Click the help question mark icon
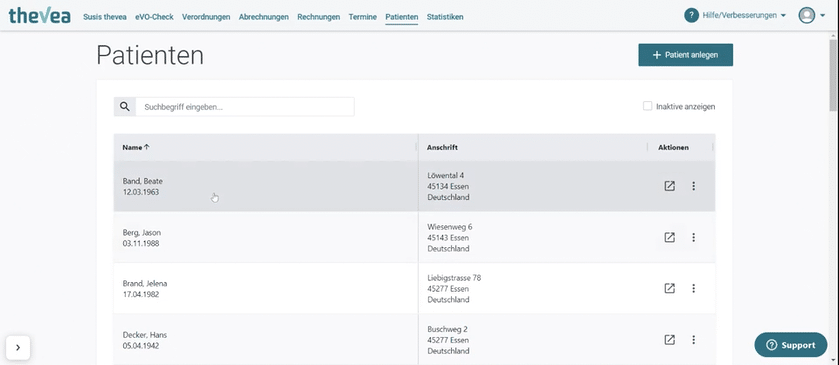Screen dimensions: 839x365 click(x=691, y=16)
